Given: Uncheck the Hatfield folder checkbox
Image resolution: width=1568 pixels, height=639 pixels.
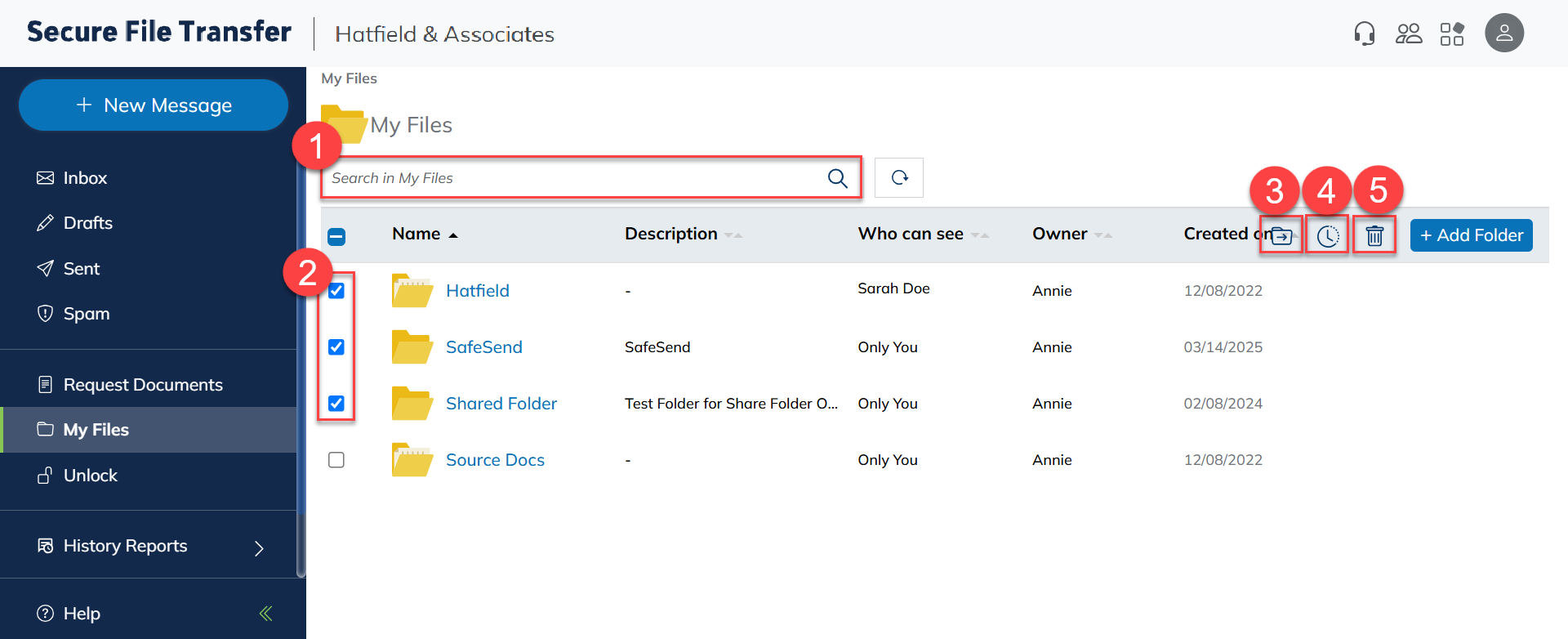Looking at the screenshot, I should click(336, 291).
